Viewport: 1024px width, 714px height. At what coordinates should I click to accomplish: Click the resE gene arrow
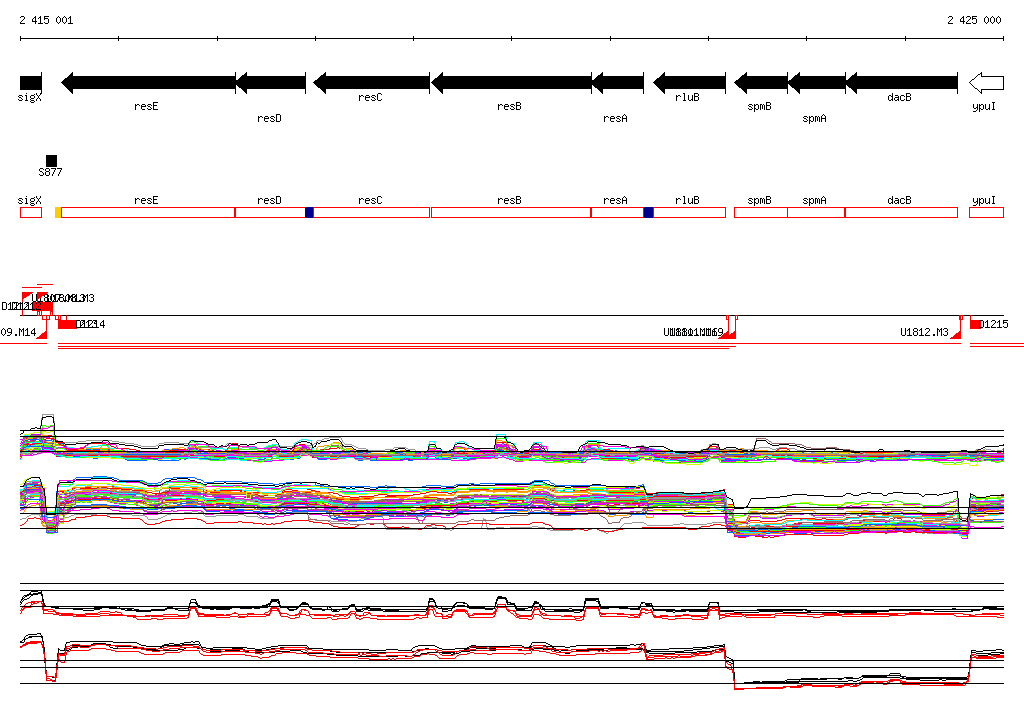pyautogui.click(x=148, y=83)
